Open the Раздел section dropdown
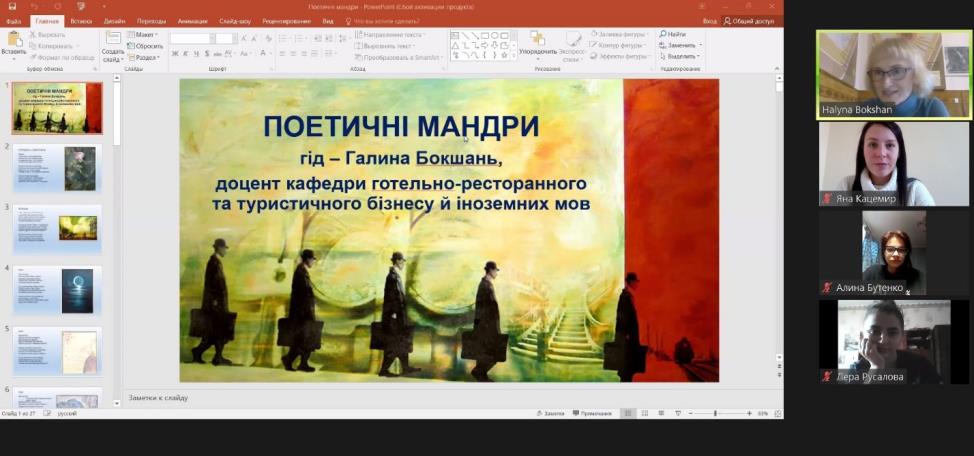Image resolution: width=974 pixels, height=456 pixels. point(143,57)
